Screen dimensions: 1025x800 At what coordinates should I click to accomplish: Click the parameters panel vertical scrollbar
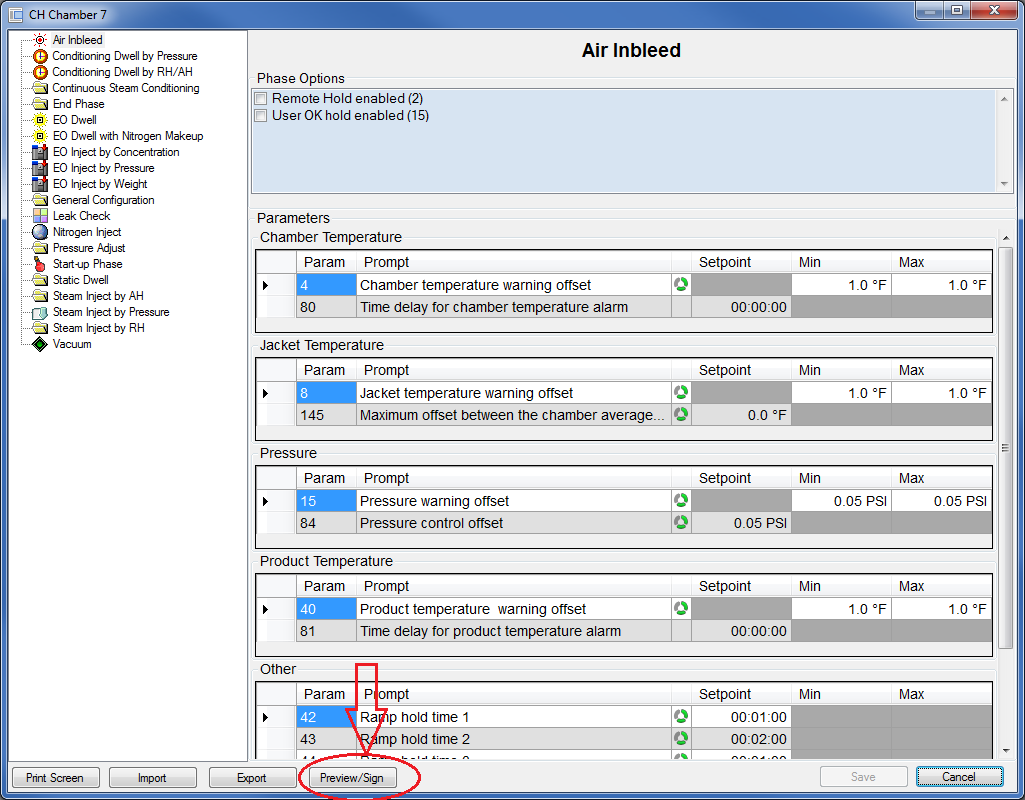(1005, 448)
